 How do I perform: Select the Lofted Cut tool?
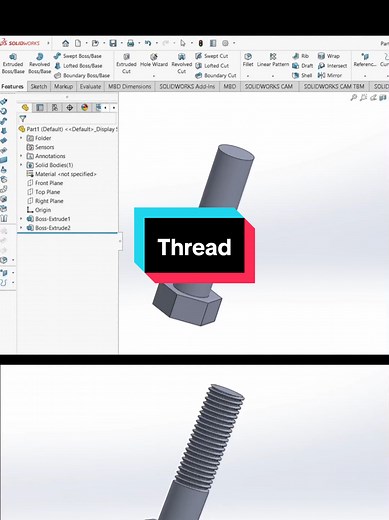212,66
